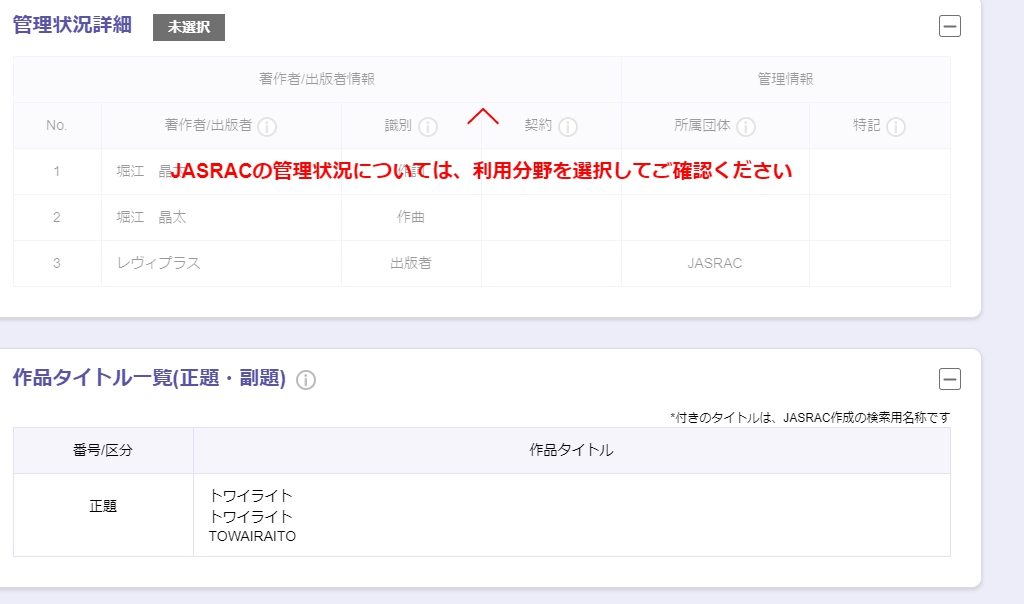Image resolution: width=1024 pixels, height=604 pixels.
Task: Collapse the 作品タイトル一覧 panel
Action: pos(950,379)
